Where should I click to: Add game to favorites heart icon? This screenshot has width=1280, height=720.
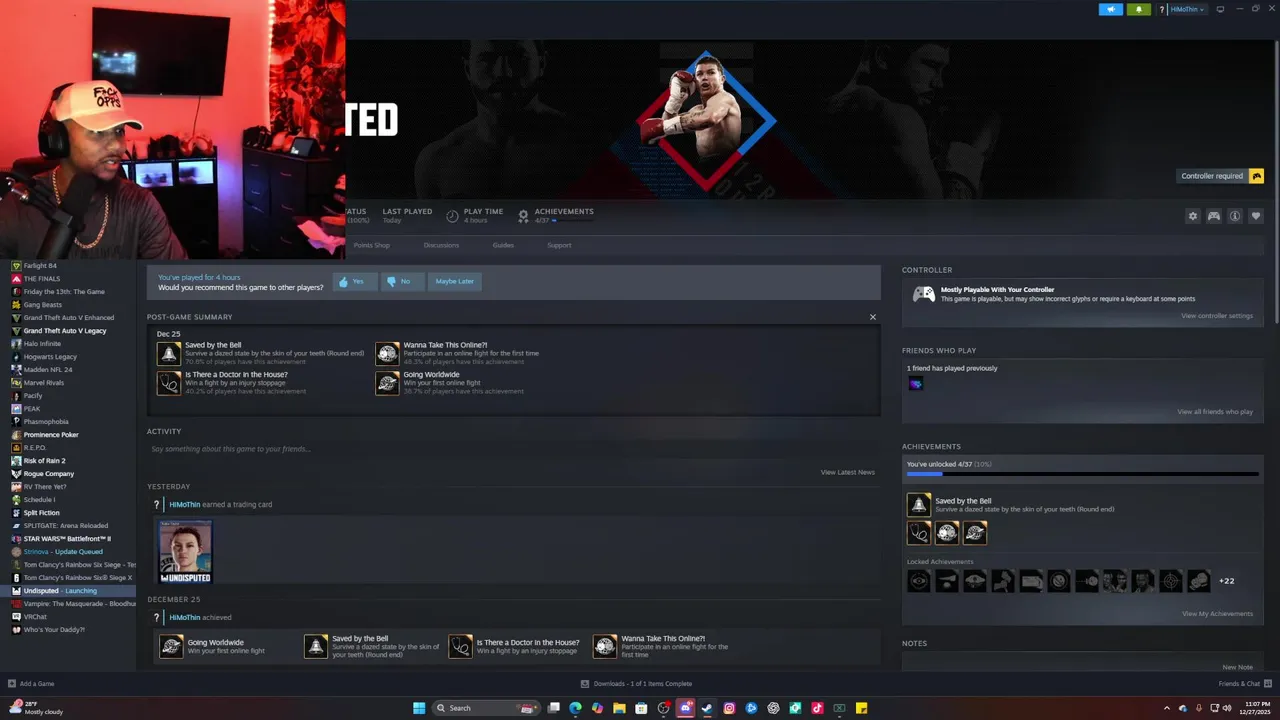click(x=1256, y=216)
